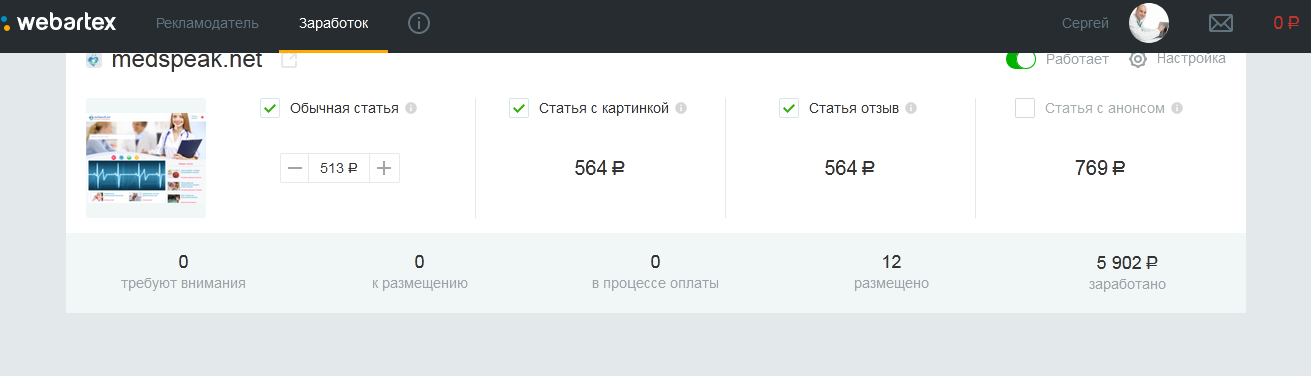Show the info tooltip for Обычная статья

point(411,108)
